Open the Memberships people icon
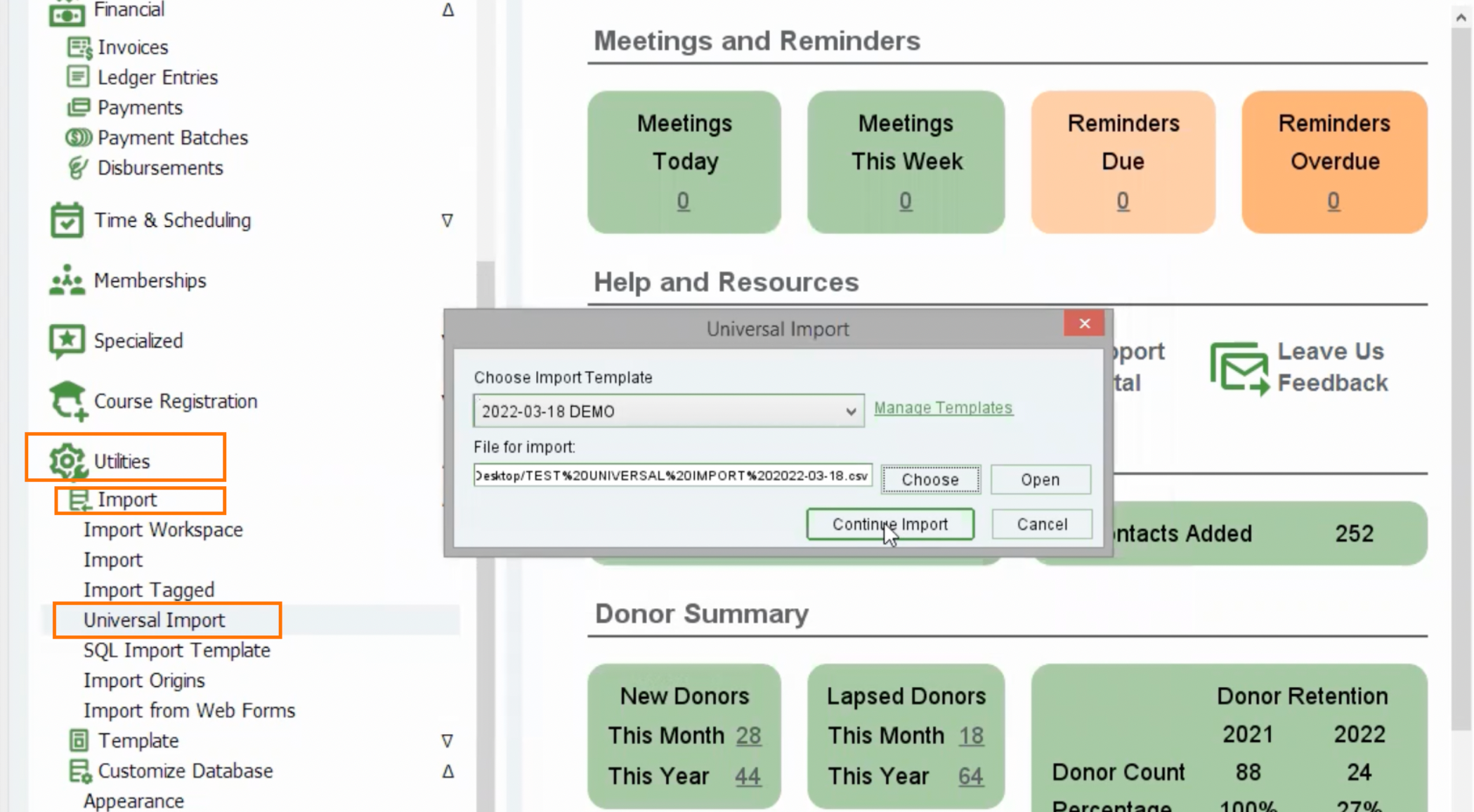Screen dimensions: 1474x812 67,280
